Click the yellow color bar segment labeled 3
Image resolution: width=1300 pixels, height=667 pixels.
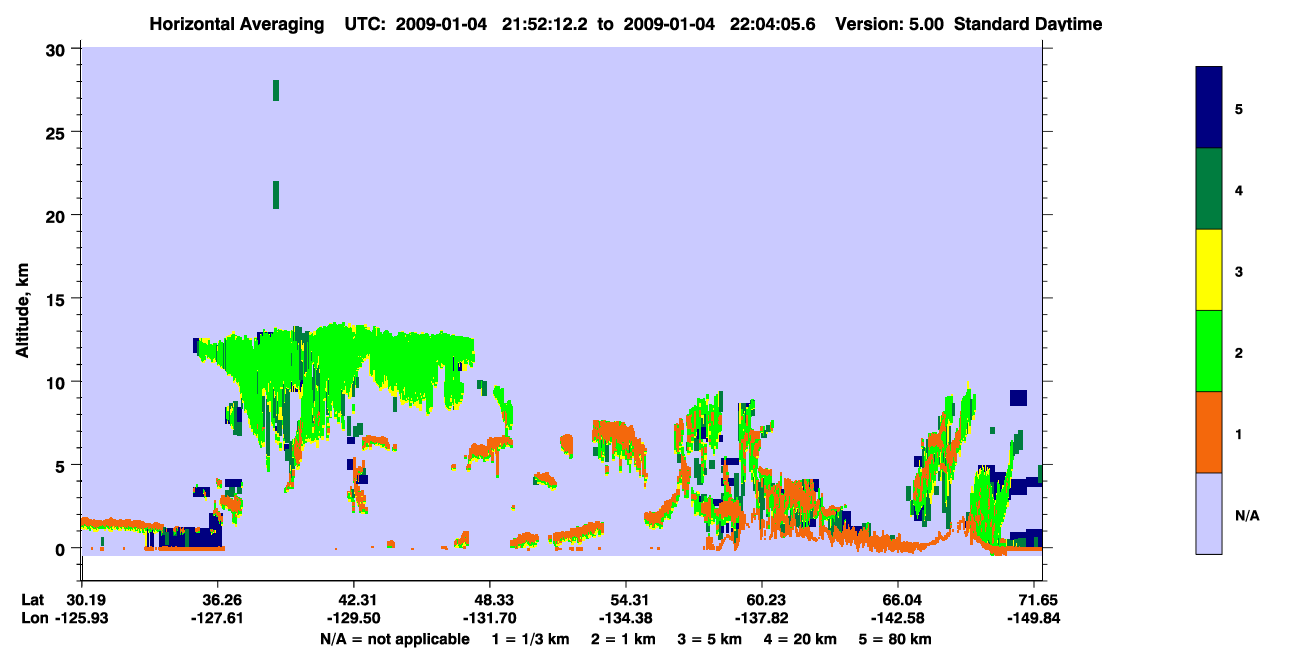pos(1209,270)
